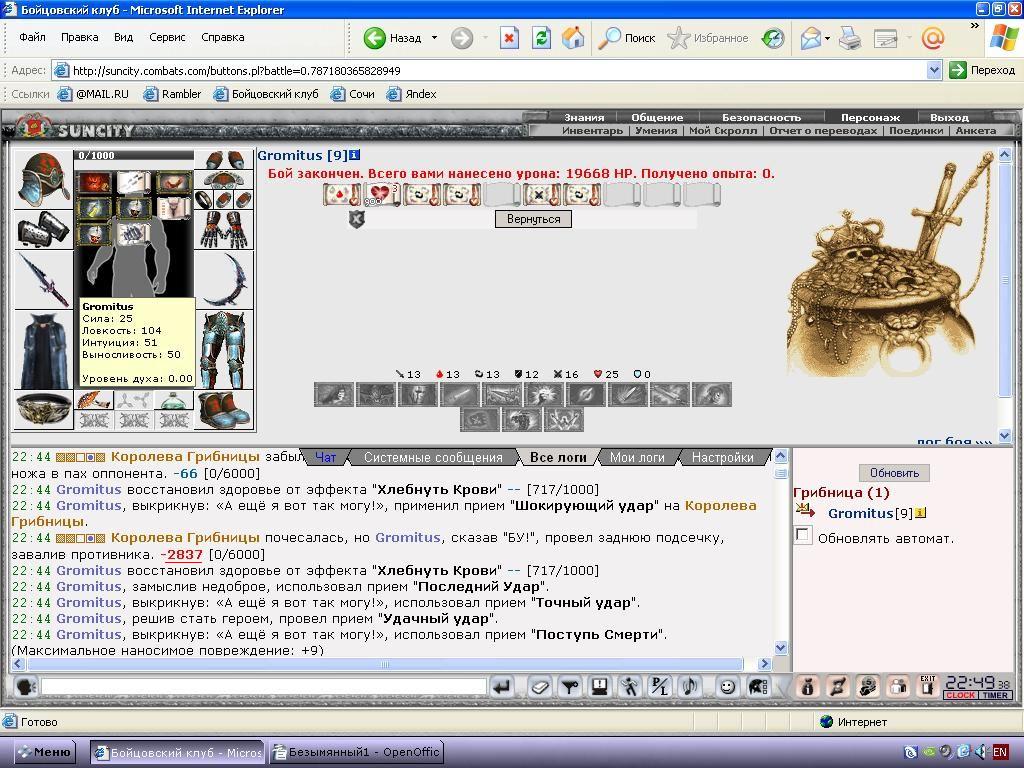Click the running man chat icon

[630, 687]
